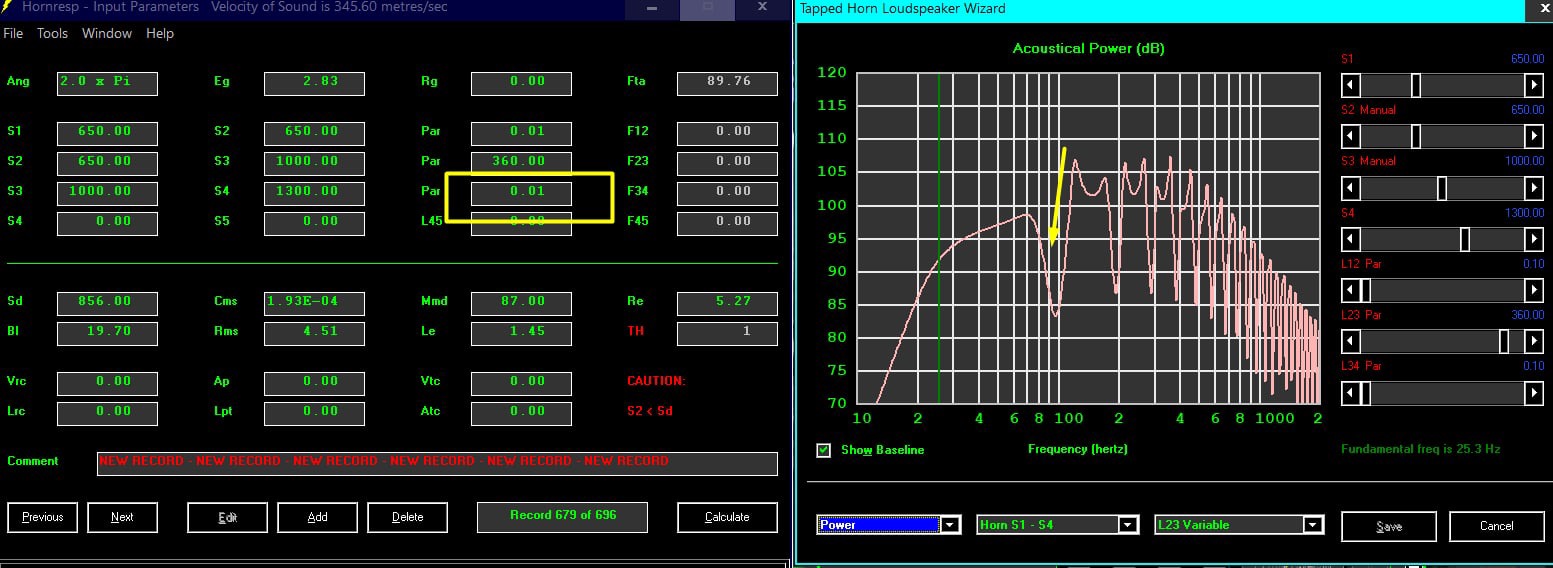Image resolution: width=1553 pixels, height=568 pixels.
Task: Save the Tapped Horn wizard settings
Action: pos(1388,526)
